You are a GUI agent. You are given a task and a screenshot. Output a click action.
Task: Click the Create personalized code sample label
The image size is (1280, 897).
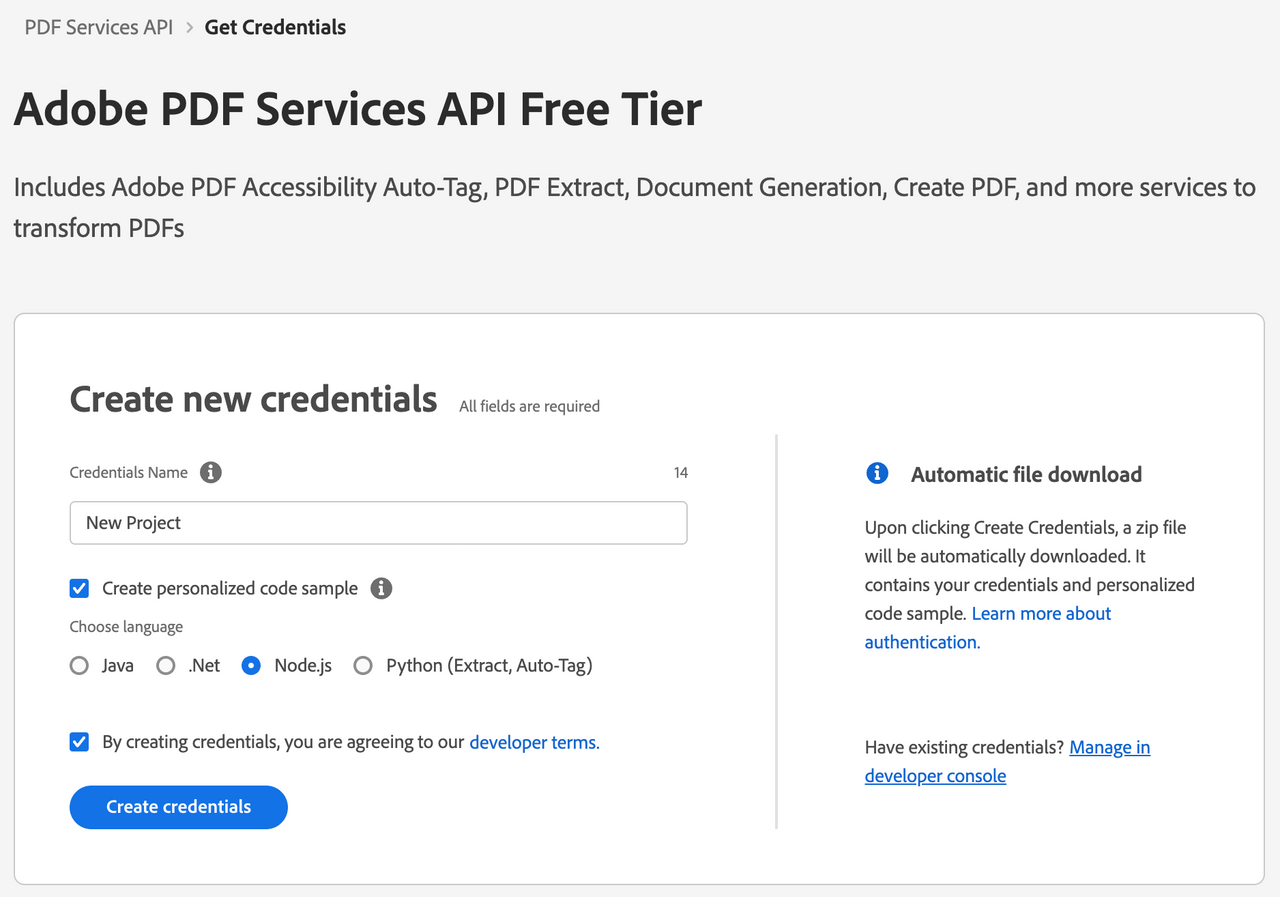click(x=230, y=588)
